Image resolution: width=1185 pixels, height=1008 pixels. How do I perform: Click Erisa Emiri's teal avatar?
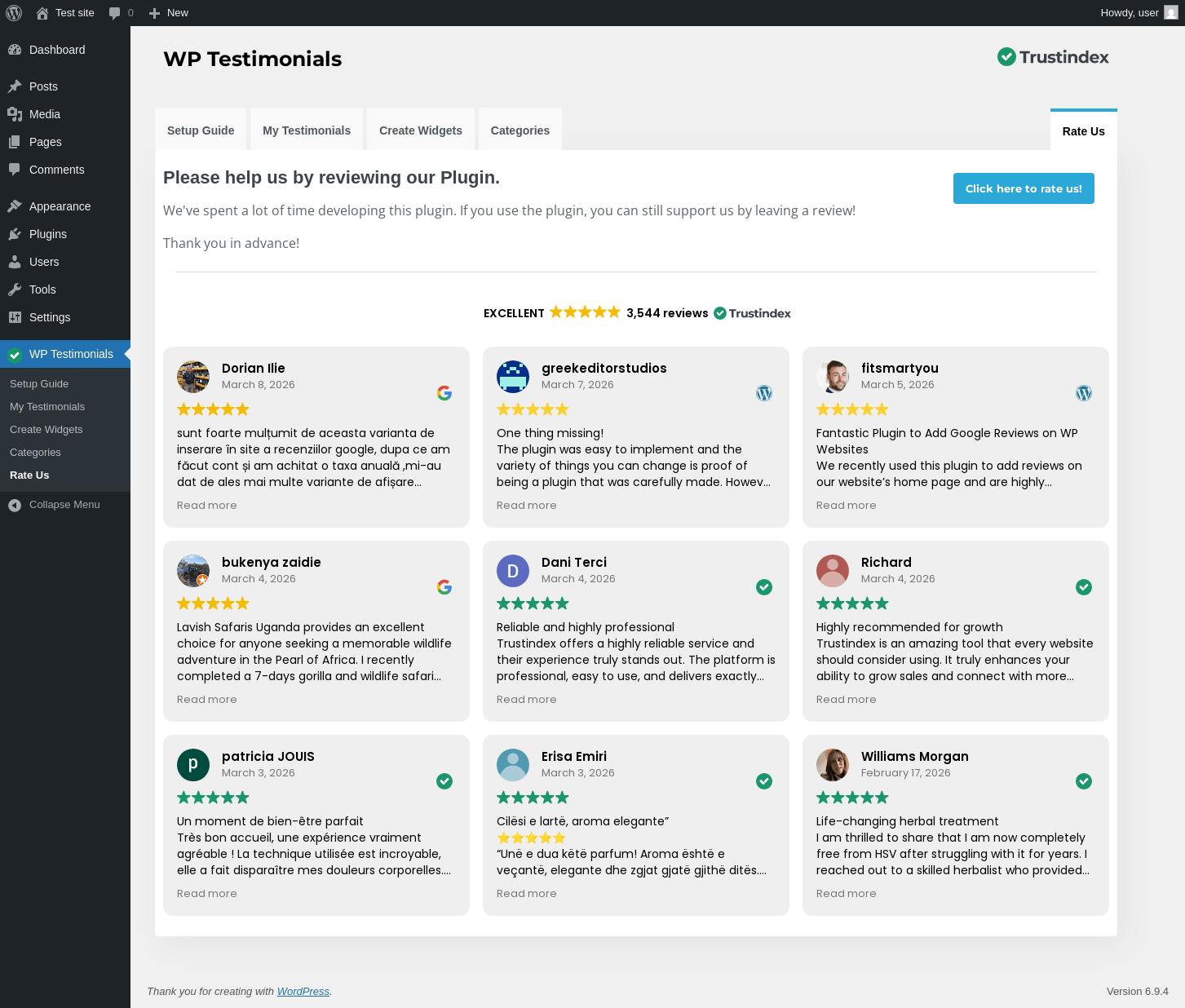(x=513, y=765)
